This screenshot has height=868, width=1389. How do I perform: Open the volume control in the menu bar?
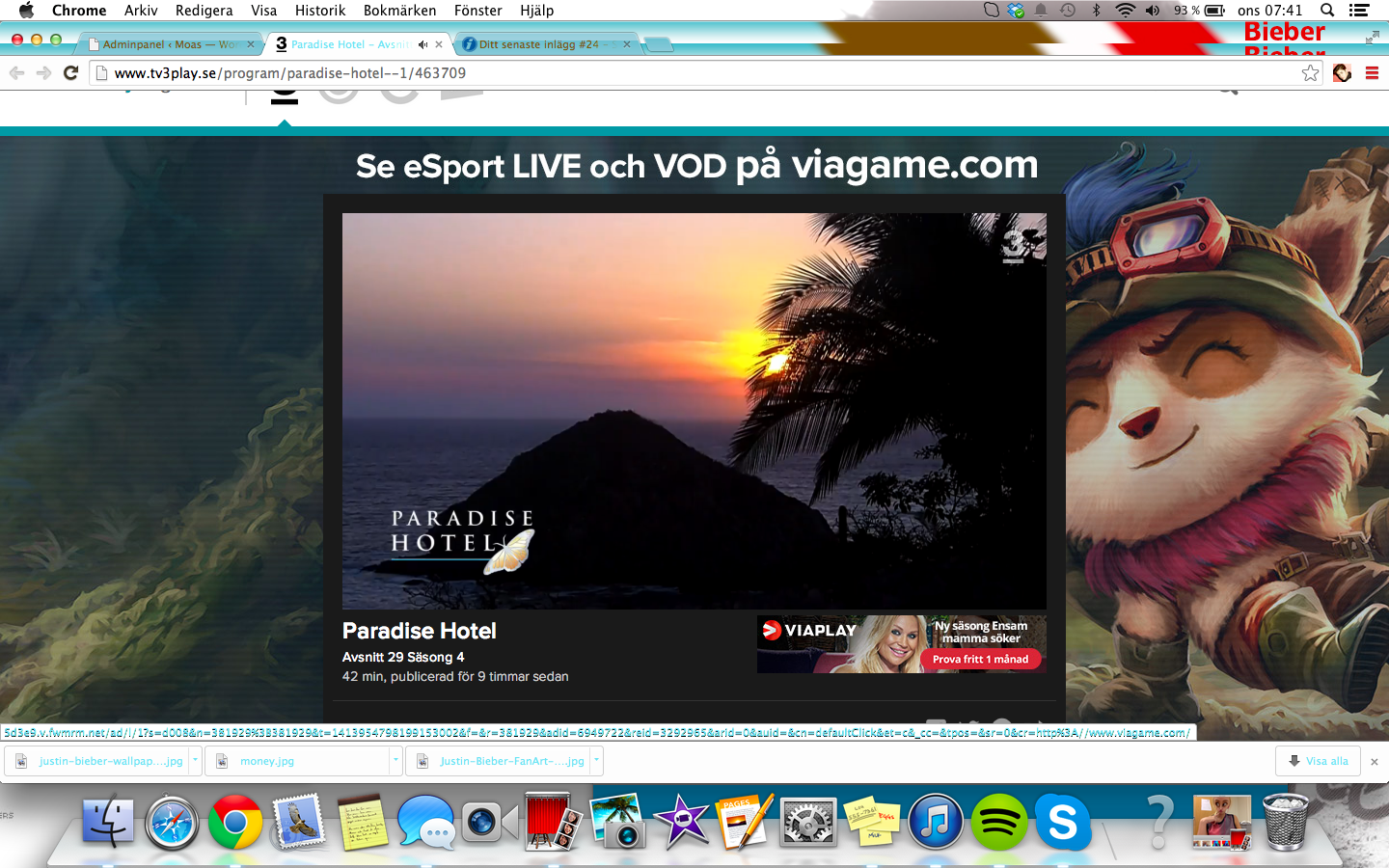coord(1153,11)
